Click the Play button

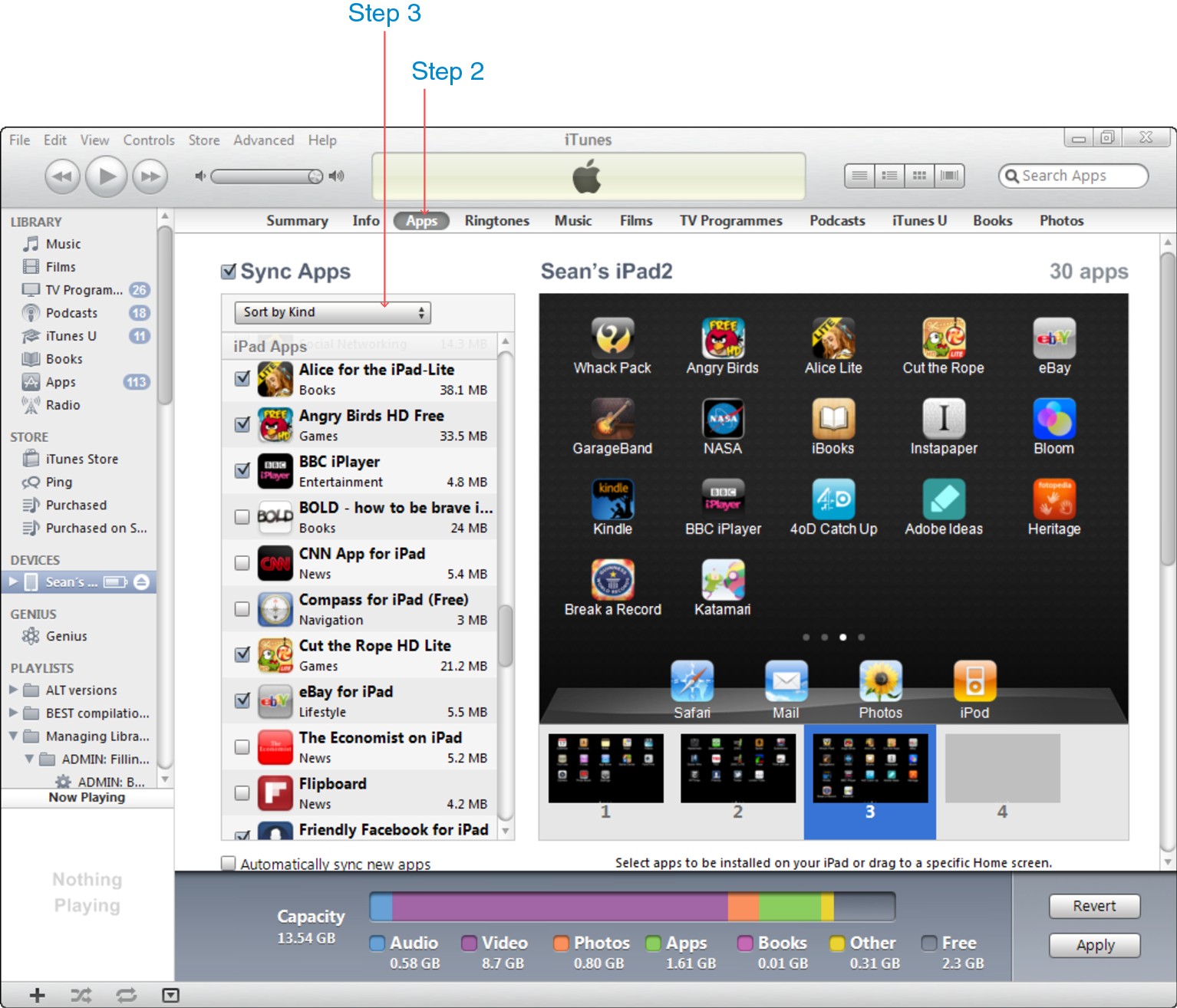[106, 176]
